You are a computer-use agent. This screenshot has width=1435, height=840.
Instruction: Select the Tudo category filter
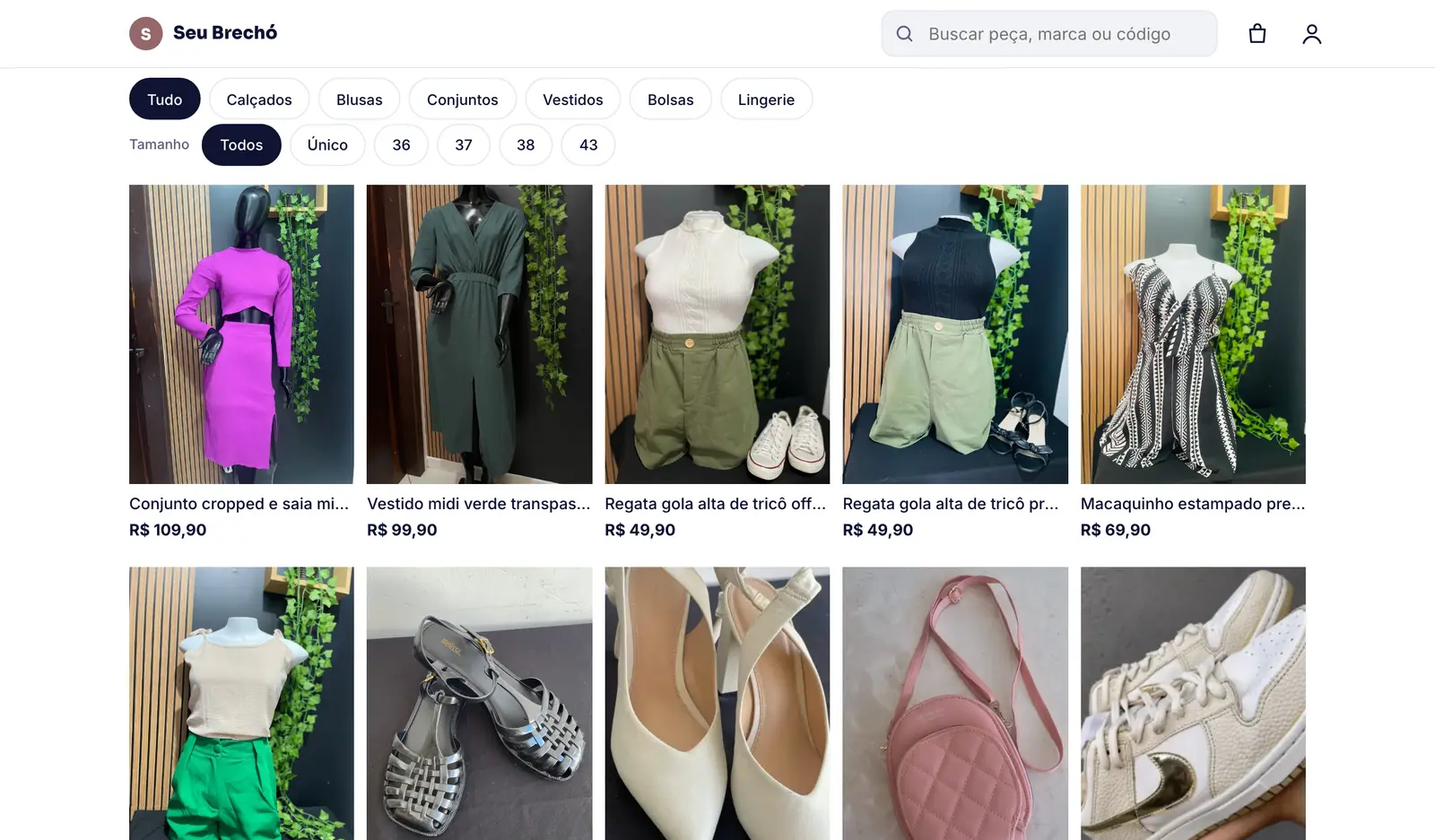[165, 100]
